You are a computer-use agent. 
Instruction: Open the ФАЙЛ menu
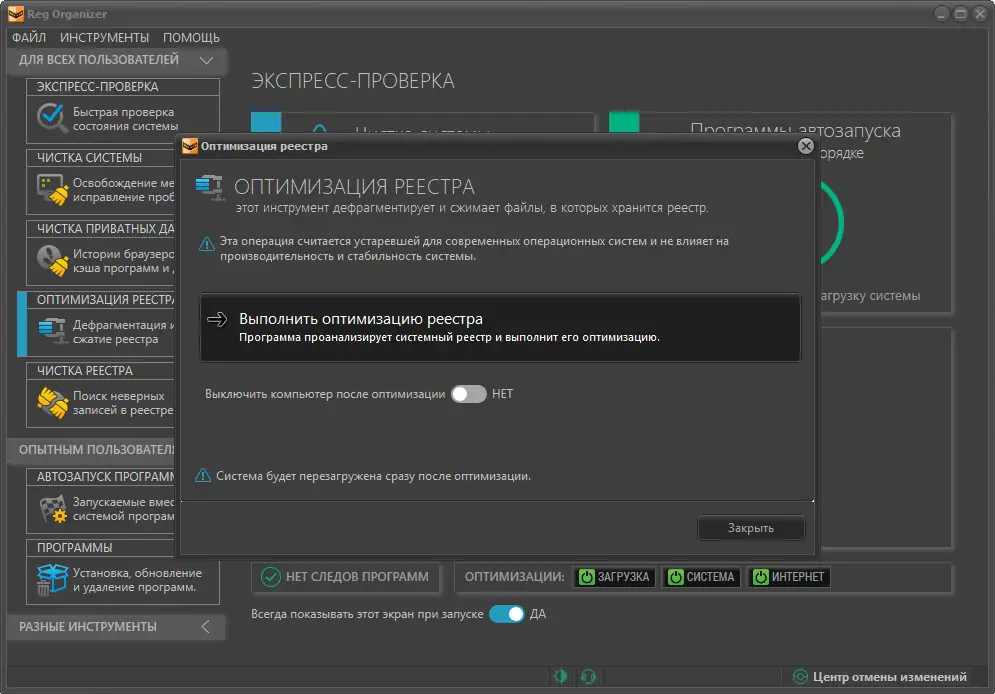(29, 37)
